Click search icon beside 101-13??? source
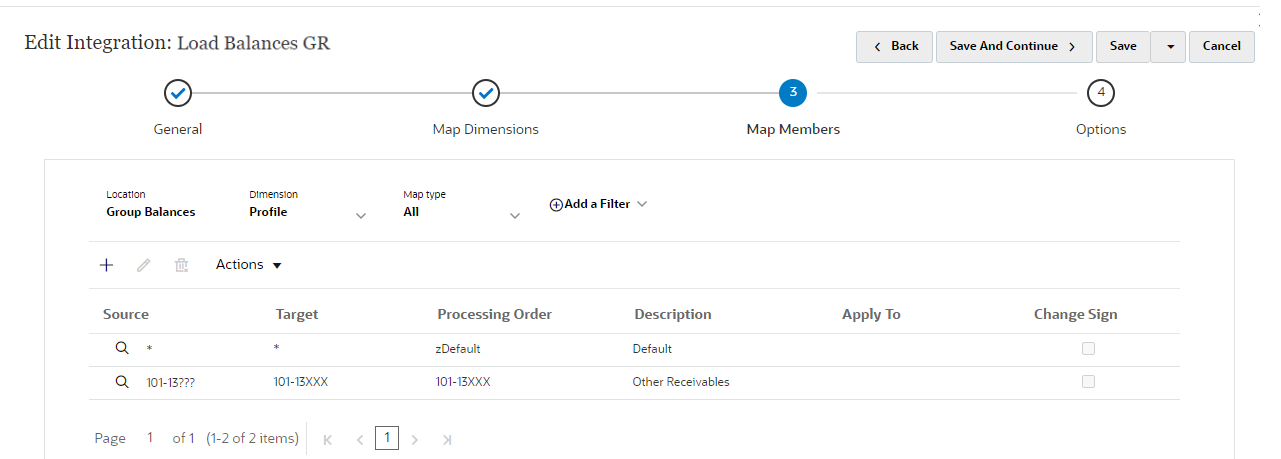1281x459 pixels. point(122,382)
